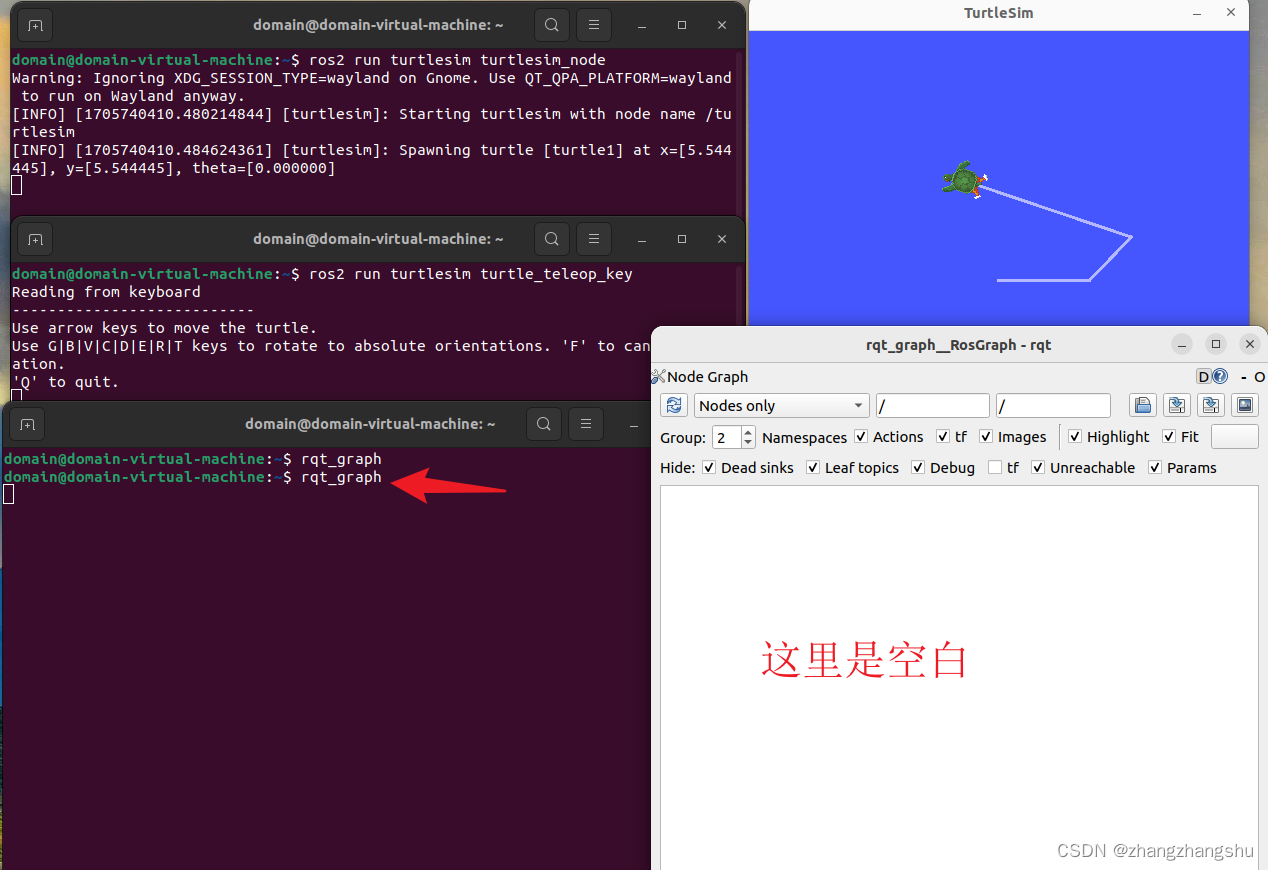Screen dimensions: 1268x870
Task: Minimize the TurtleSim window
Action: [x=1198, y=13]
